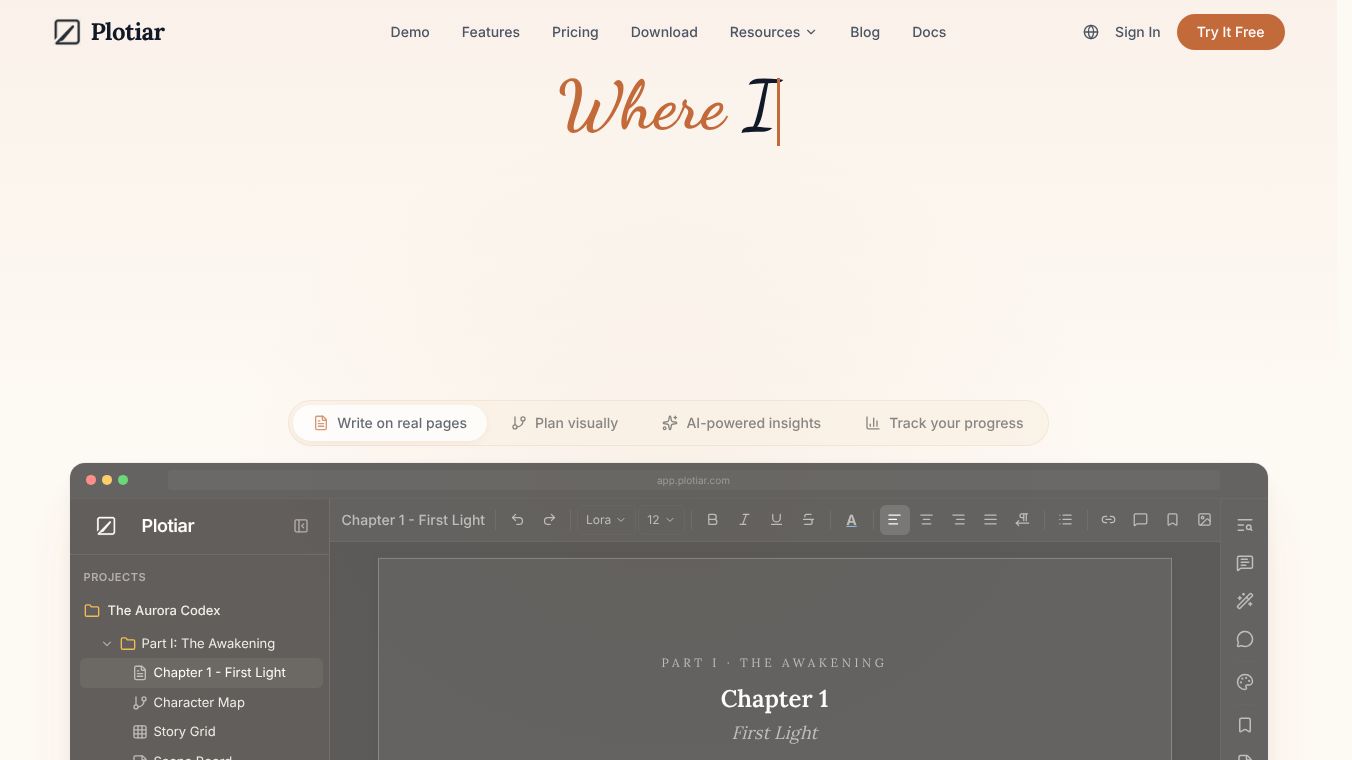Open the Resources menu
This screenshot has height=760, width=1352.
click(x=773, y=32)
